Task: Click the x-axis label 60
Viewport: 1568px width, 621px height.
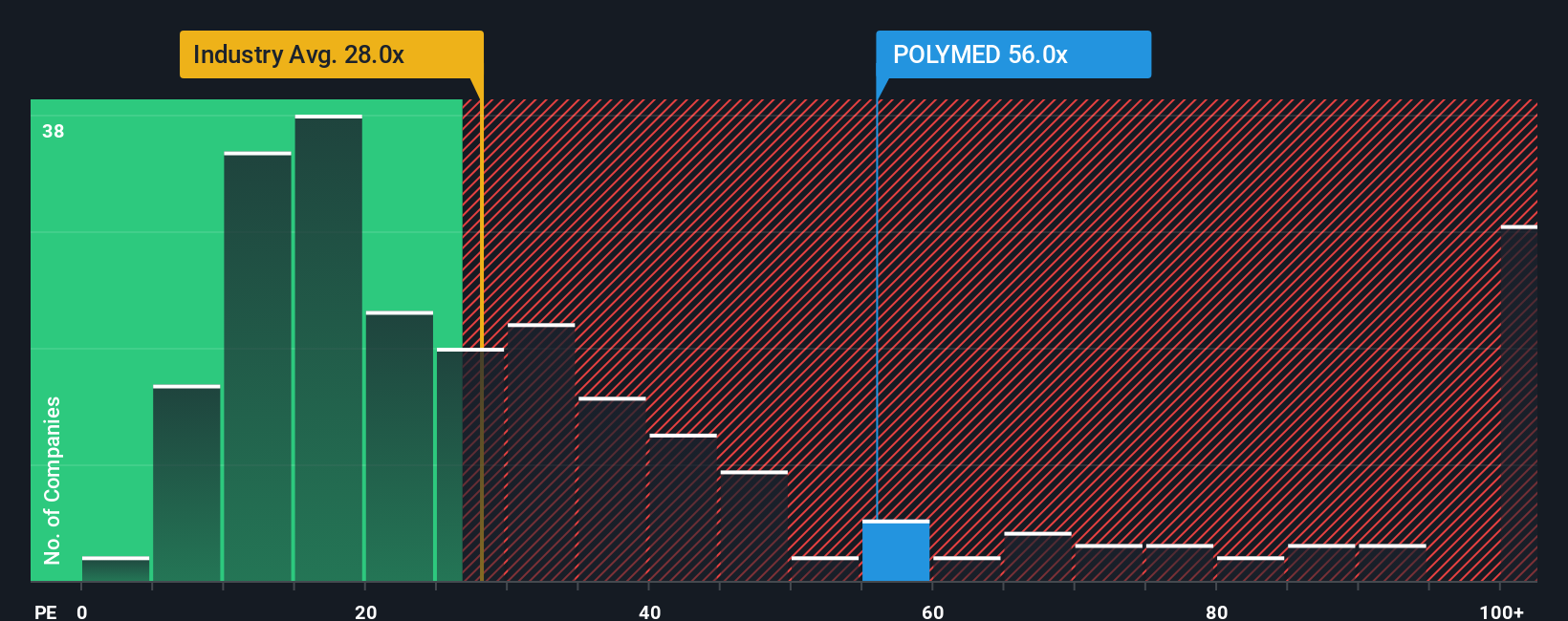Action: point(933,611)
